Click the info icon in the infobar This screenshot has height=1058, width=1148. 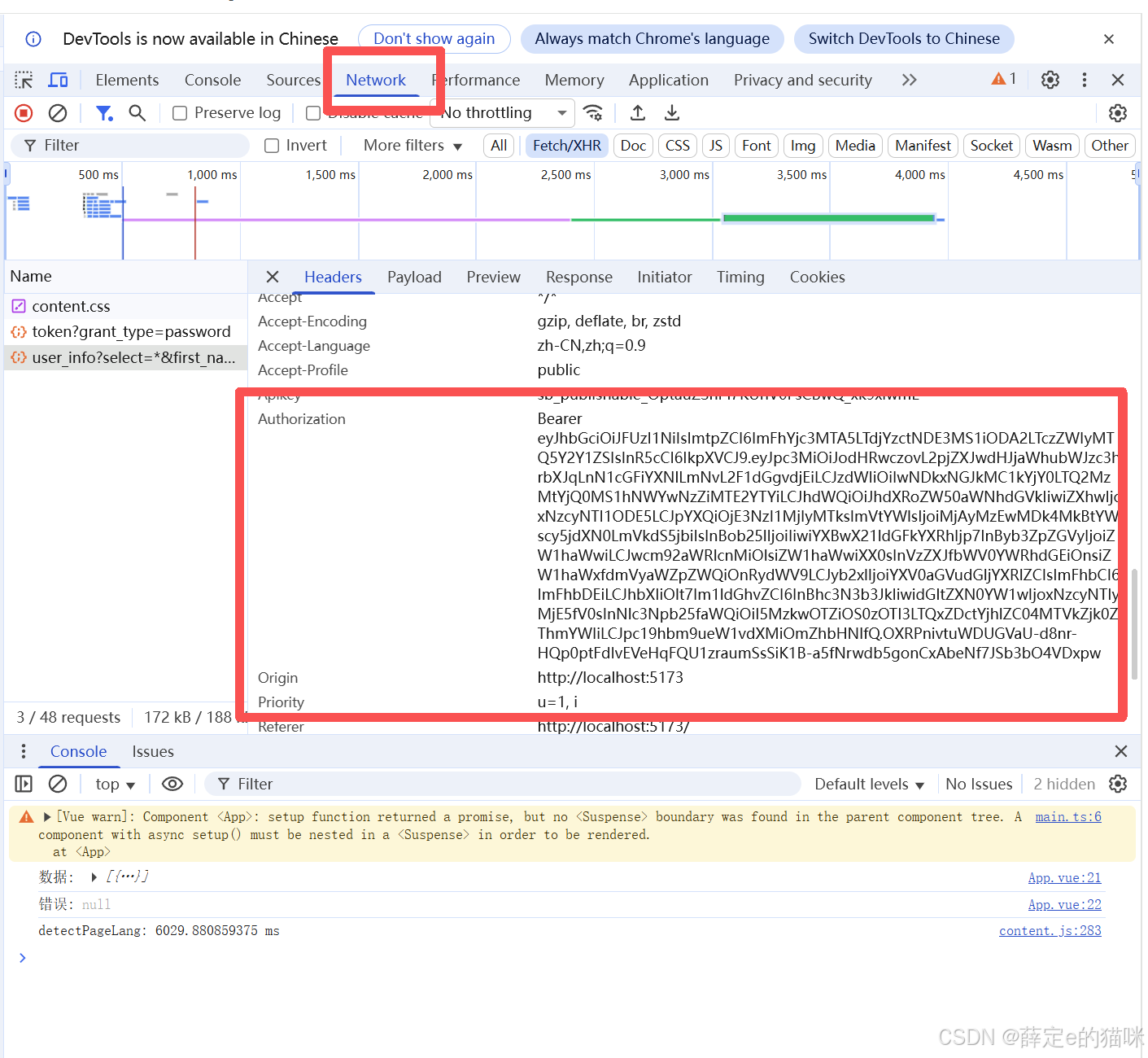[33, 39]
